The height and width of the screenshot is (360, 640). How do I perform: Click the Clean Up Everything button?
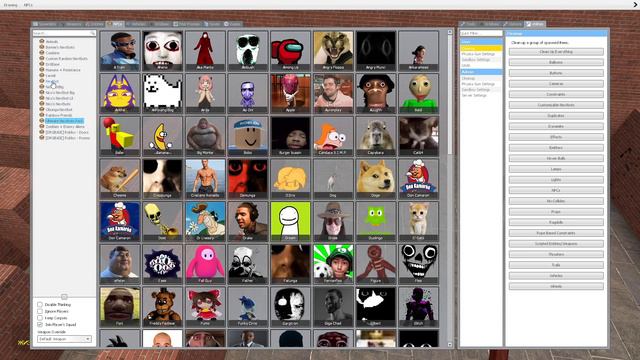[556, 52]
